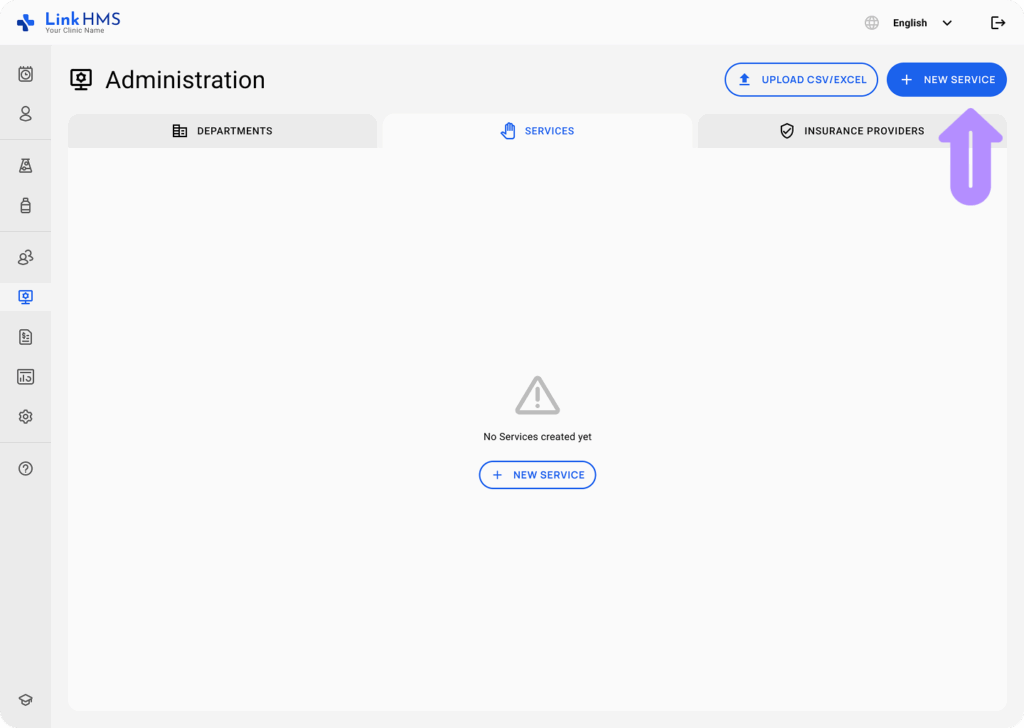Open the appointments calendar sidebar icon

click(x=25, y=74)
